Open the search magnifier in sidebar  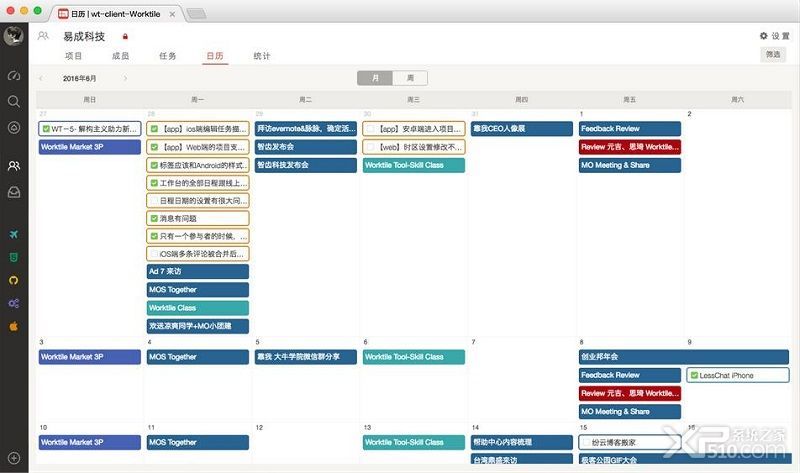tap(14, 101)
